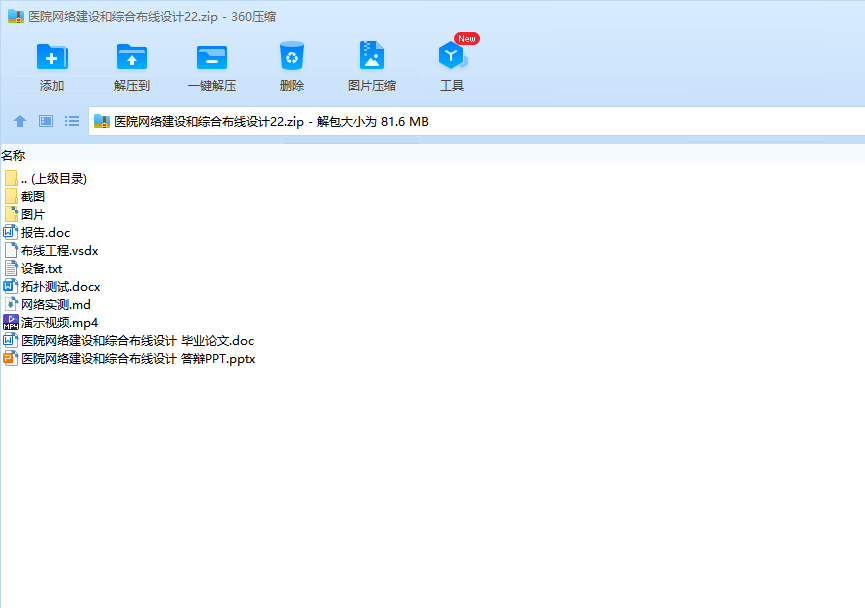Click the file icon of 布线工程.vsdx
Screen dimensions: 865x608
[11, 250]
